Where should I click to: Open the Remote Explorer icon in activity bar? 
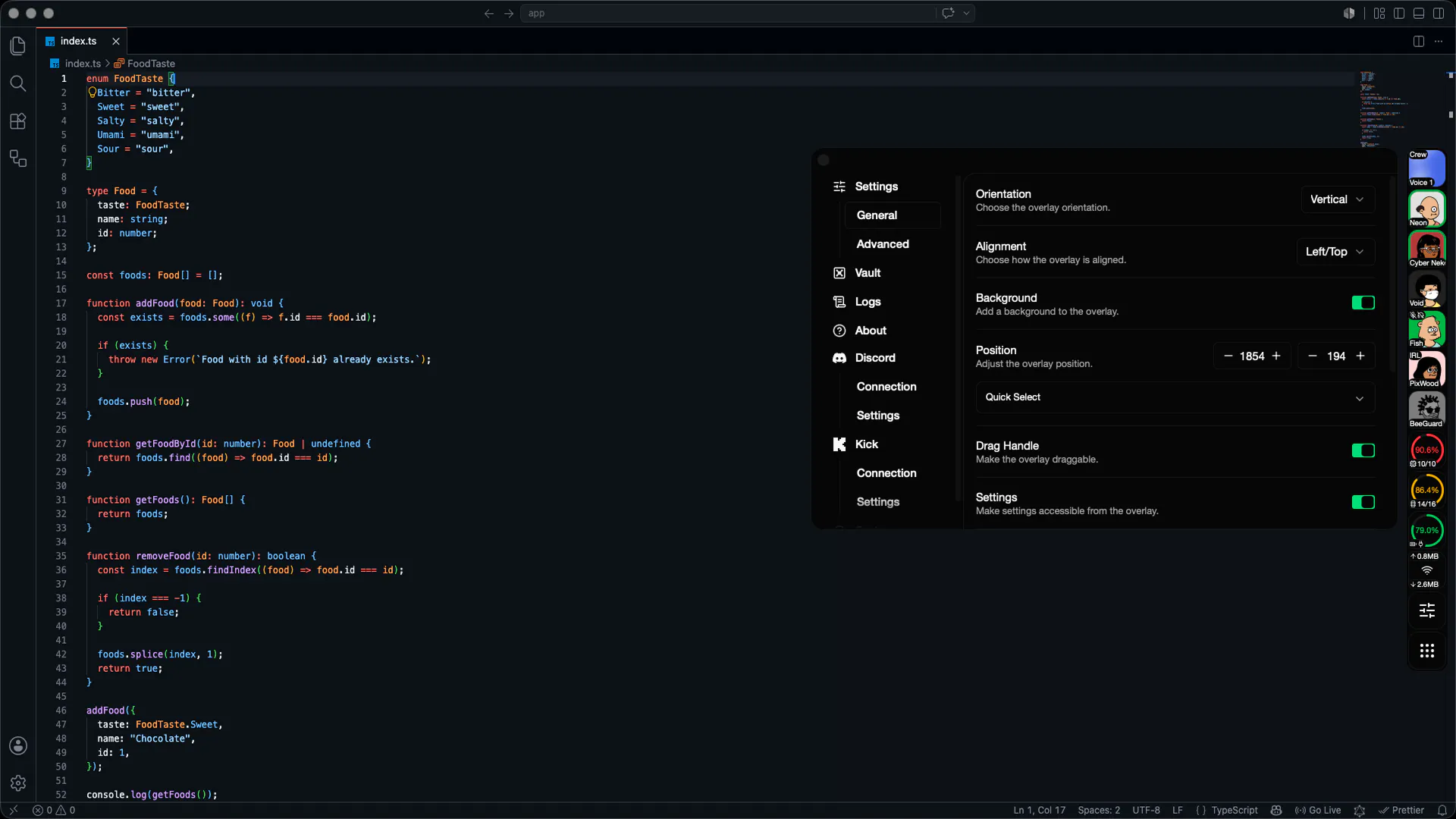coord(18,158)
